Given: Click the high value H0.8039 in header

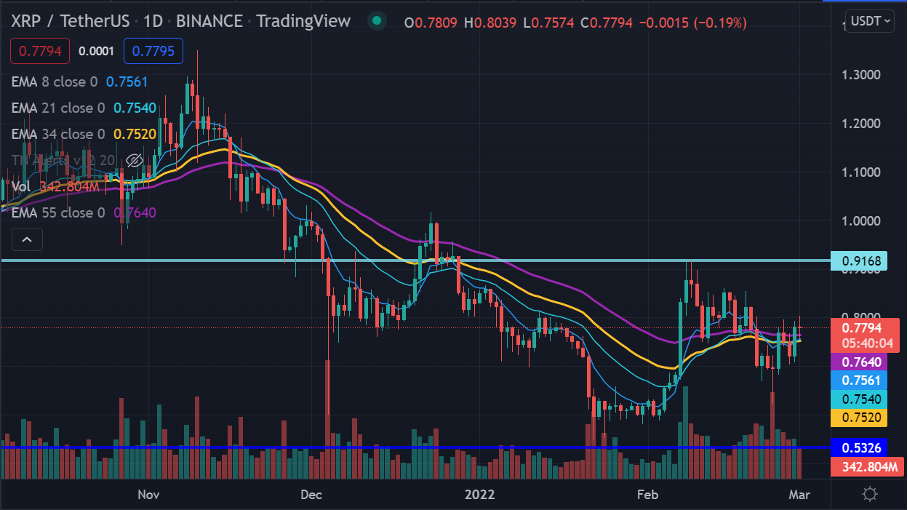Looking at the screenshot, I should coord(490,23).
